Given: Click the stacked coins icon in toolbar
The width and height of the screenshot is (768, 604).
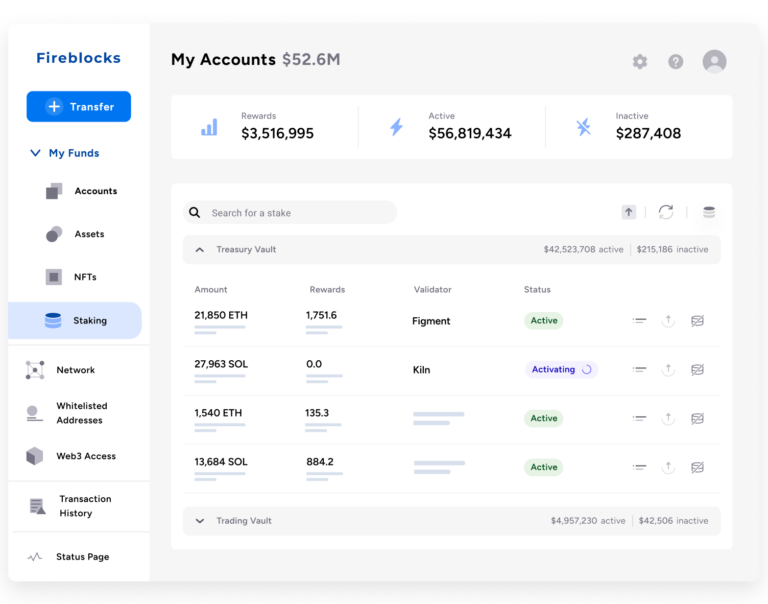Looking at the screenshot, I should pos(709,212).
